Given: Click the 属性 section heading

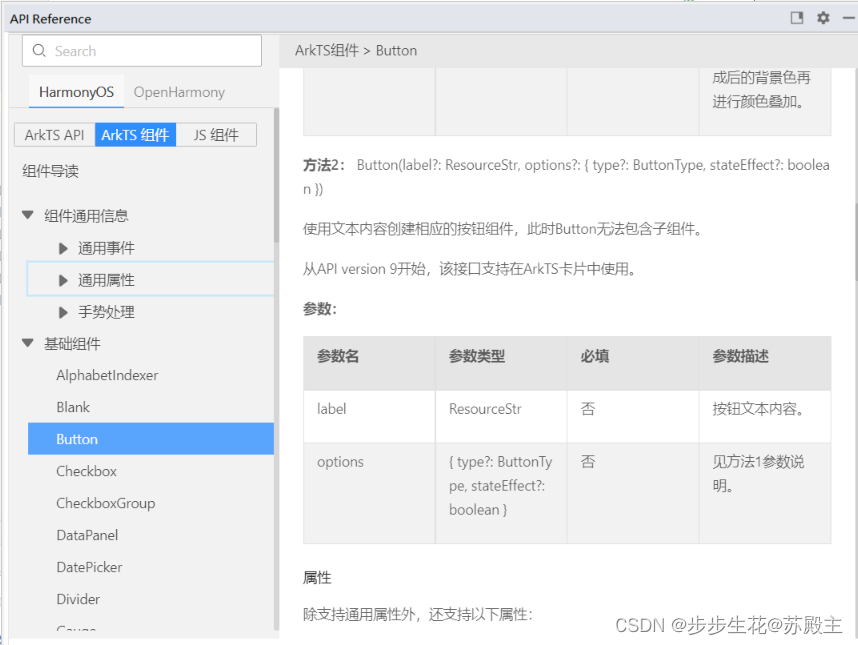Looking at the screenshot, I should 317,578.
